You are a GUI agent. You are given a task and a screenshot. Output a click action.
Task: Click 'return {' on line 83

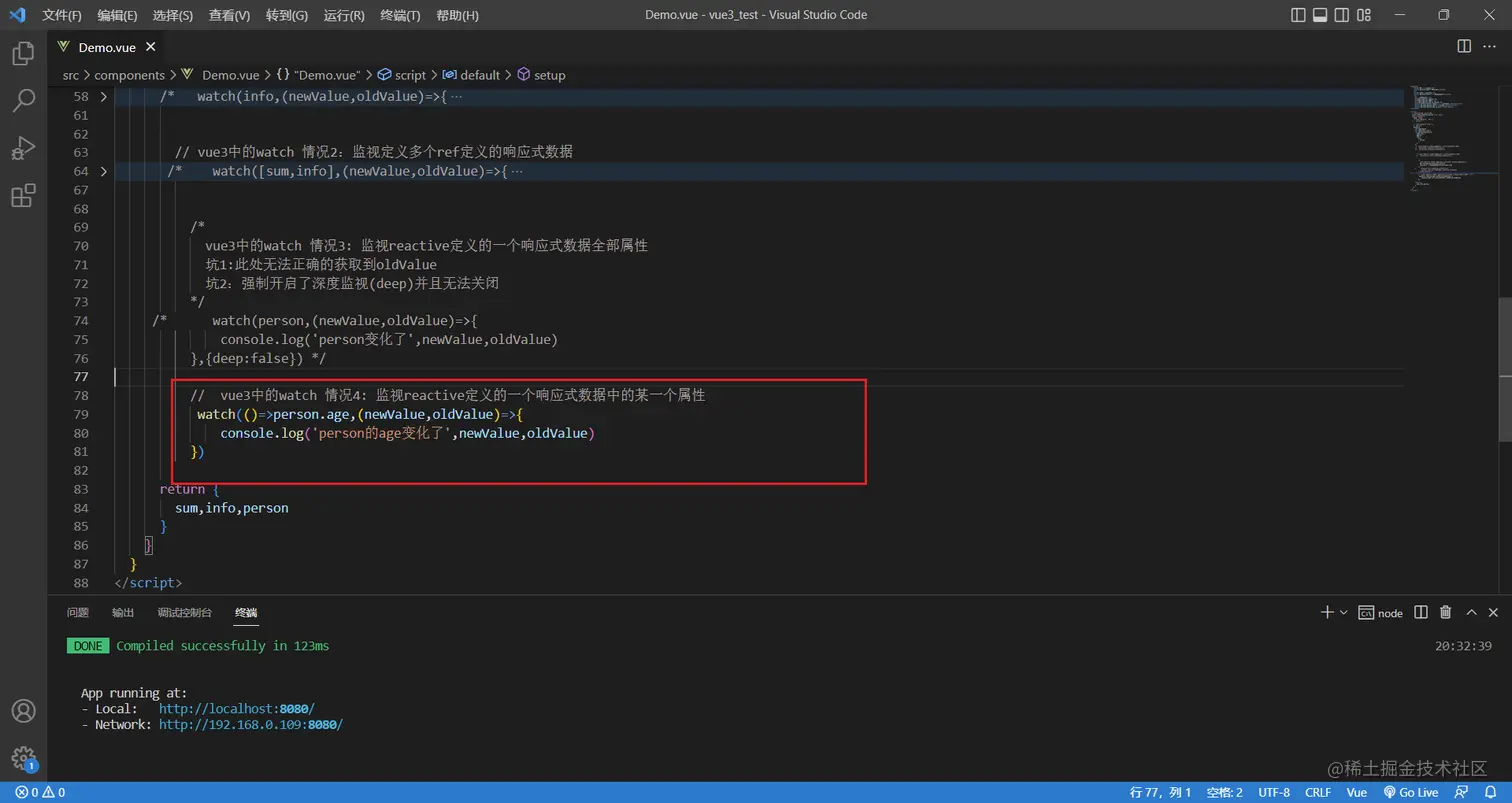tap(189, 489)
